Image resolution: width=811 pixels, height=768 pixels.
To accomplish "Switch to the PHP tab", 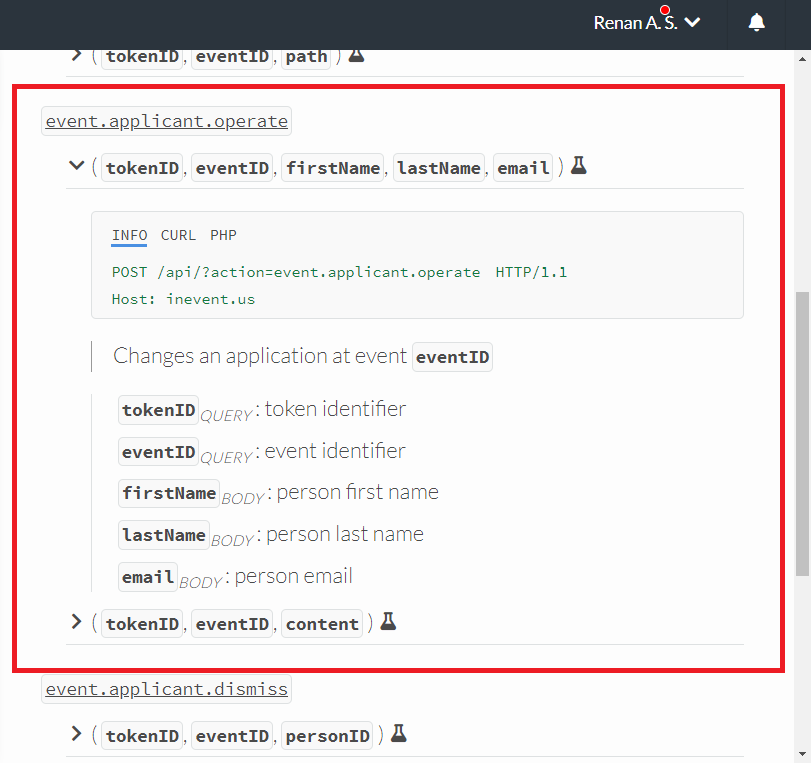I will (223, 235).
